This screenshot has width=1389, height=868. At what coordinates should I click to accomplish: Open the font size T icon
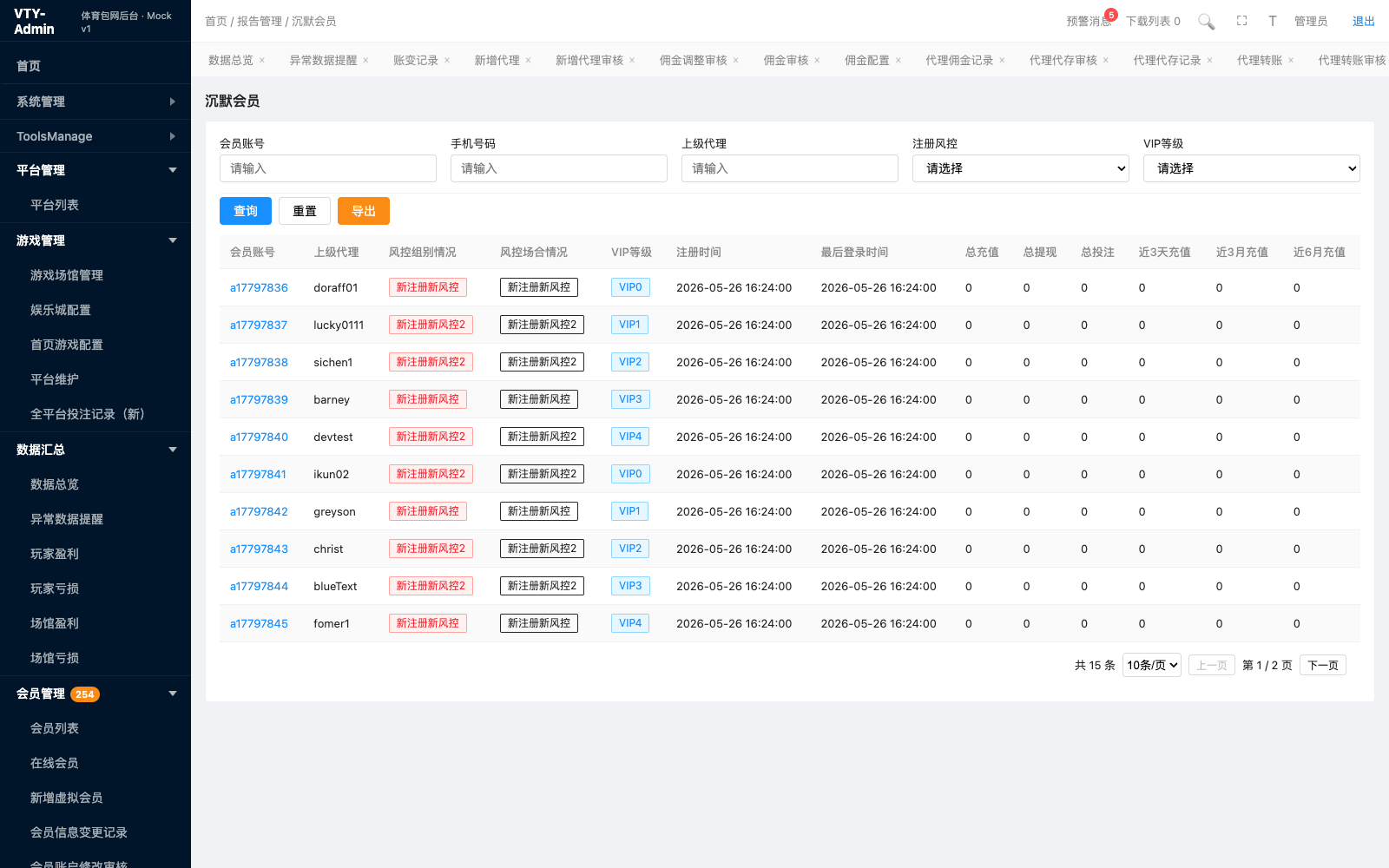coord(1273,21)
